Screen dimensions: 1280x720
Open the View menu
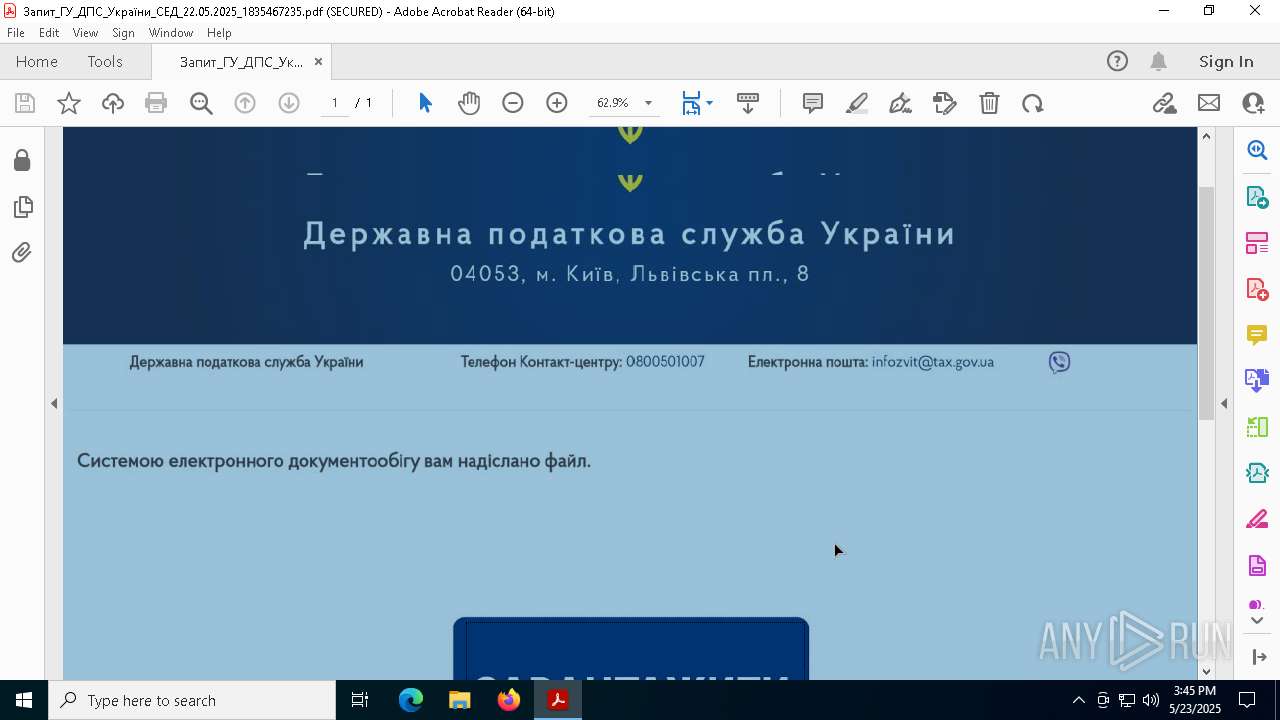coord(85,33)
